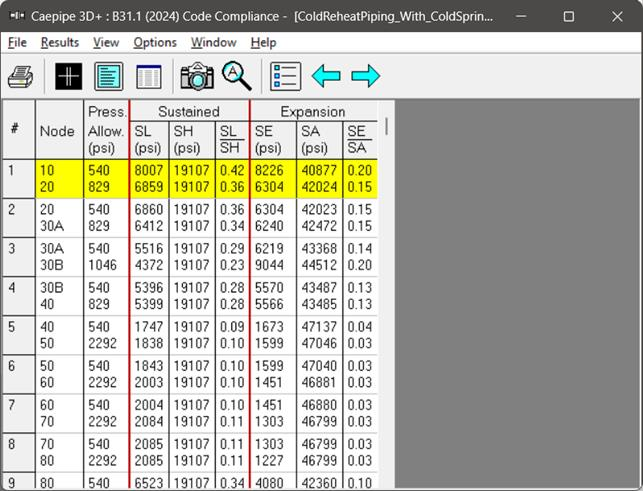Open the File menu

point(17,42)
